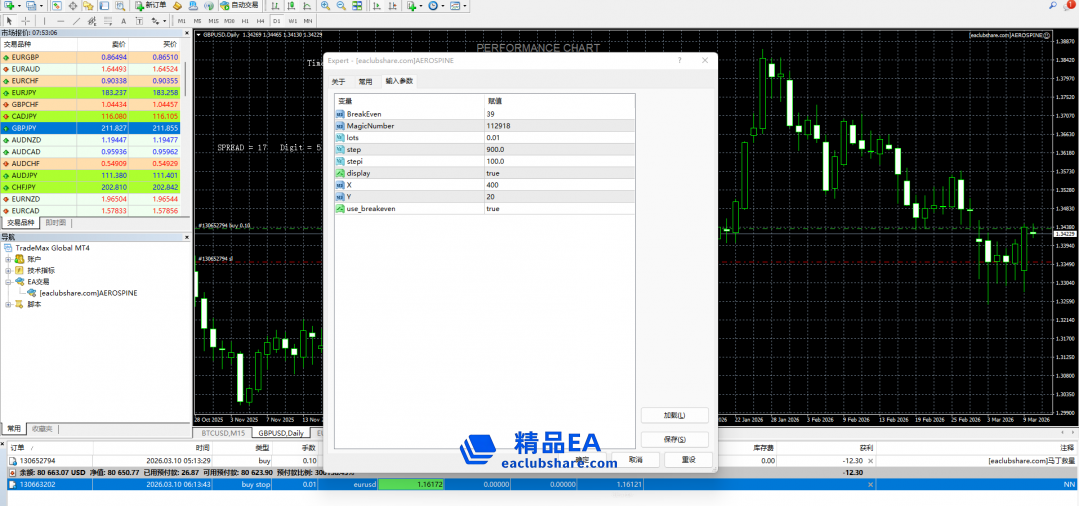Toggle 自动交易 (AutoTrading) in the toolbar

(244, 5)
